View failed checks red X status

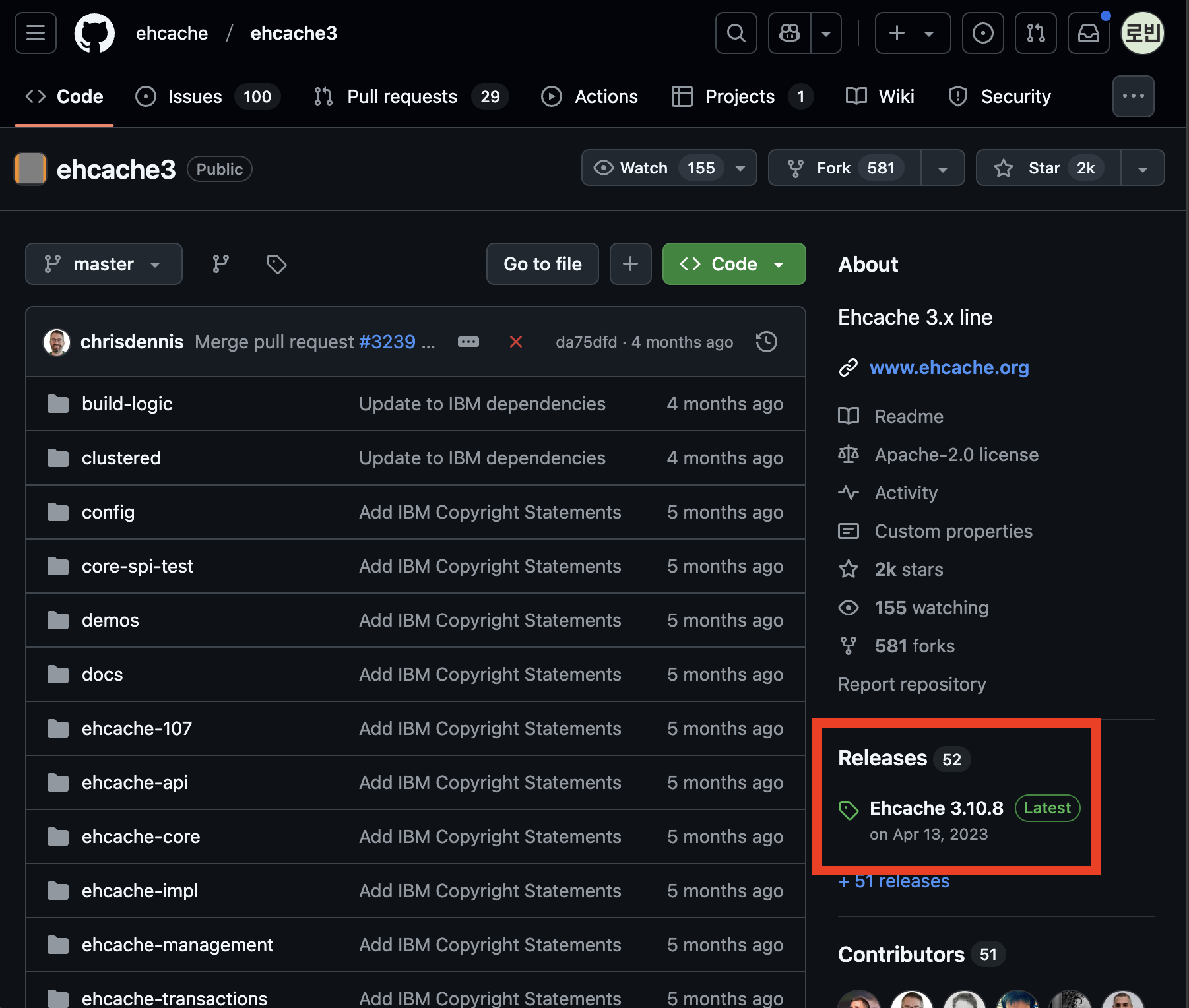click(x=516, y=342)
